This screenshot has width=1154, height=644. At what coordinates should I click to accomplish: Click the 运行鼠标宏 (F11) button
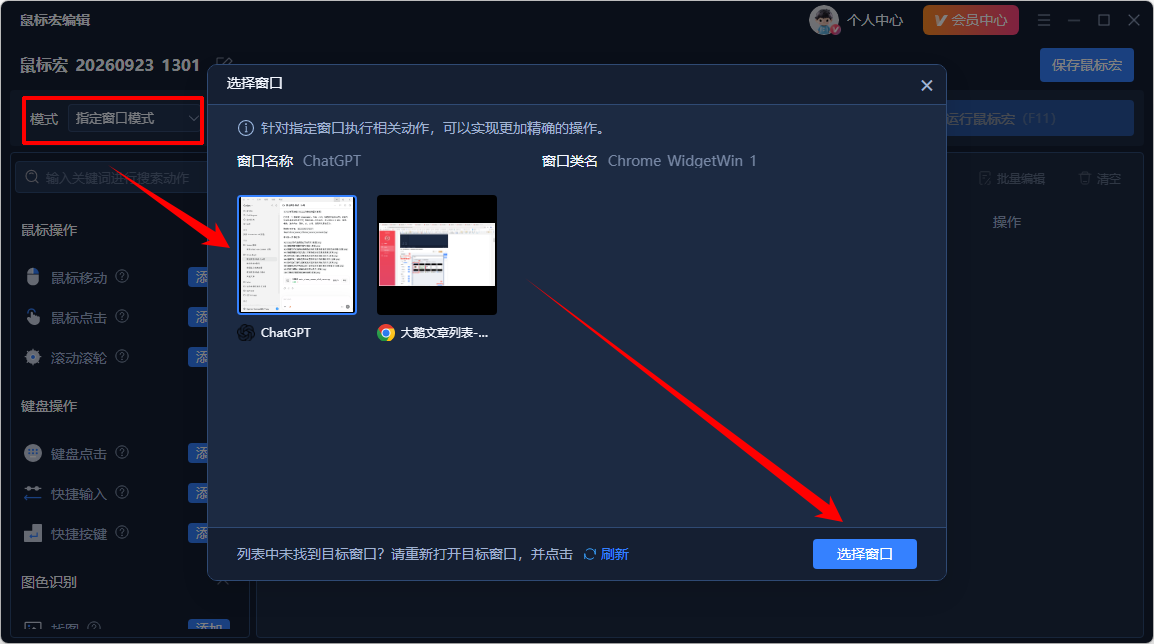coord(1039,118)
